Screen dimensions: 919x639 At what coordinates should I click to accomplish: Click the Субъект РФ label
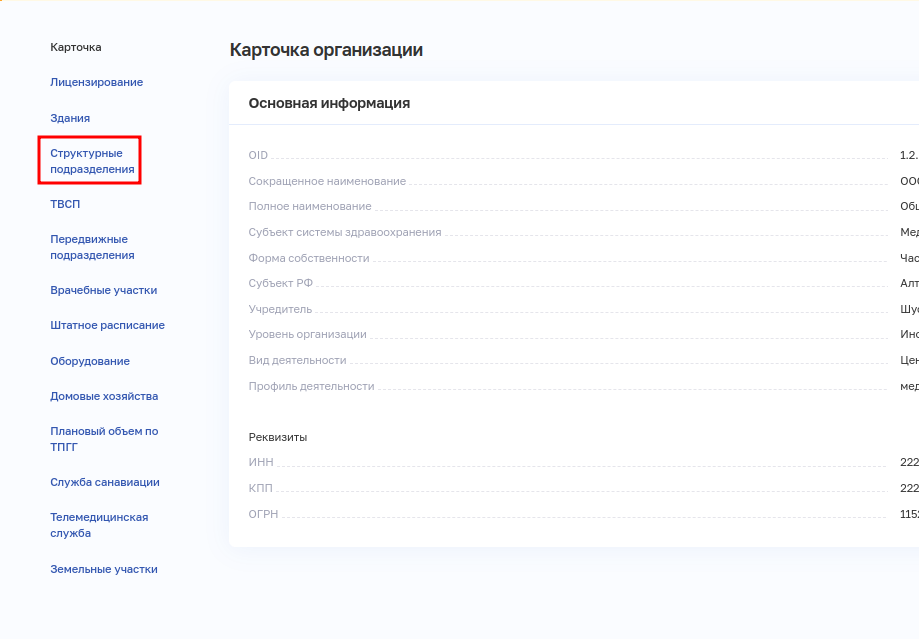click(x=281, y=283)
